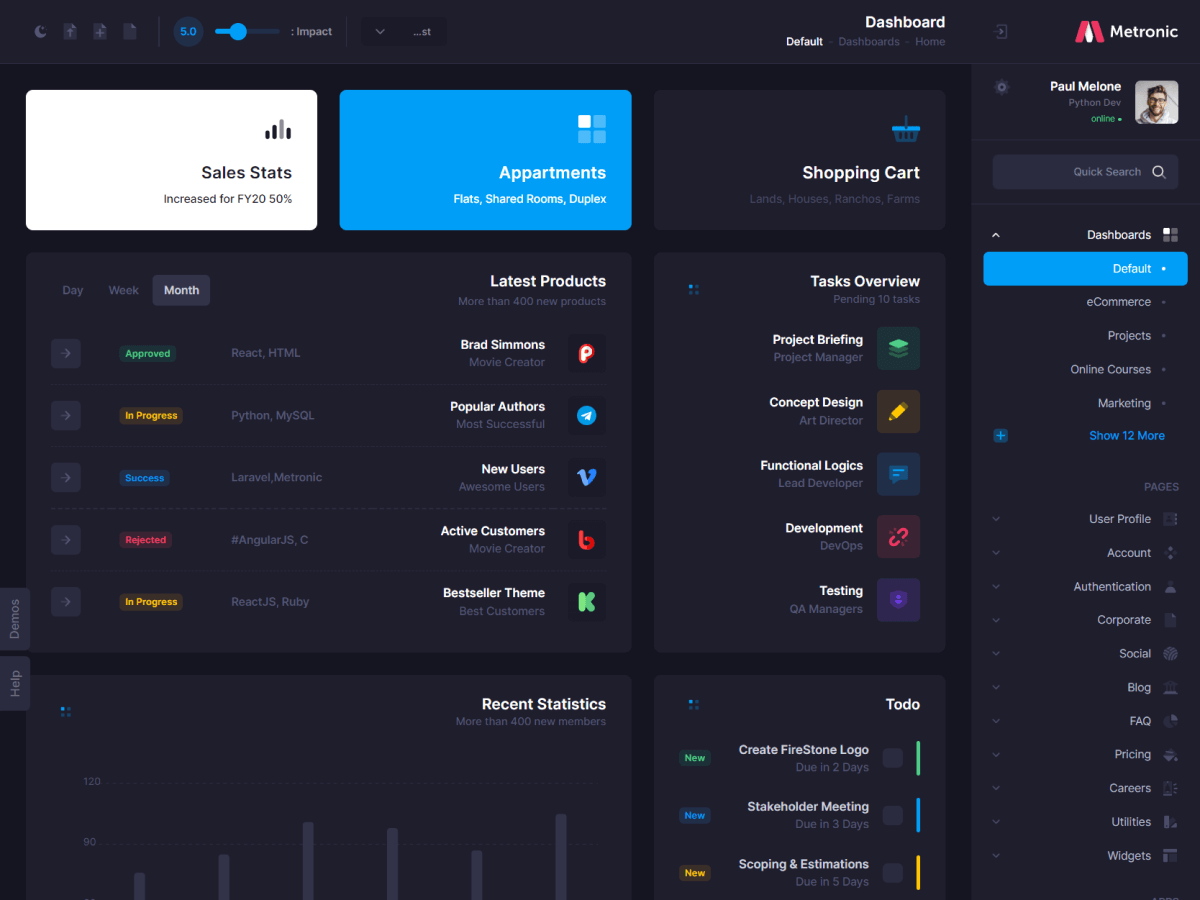
Task: Select eCommerce in the Dashboards menu
Action: pyautogui.click(x=1118, y=302)
